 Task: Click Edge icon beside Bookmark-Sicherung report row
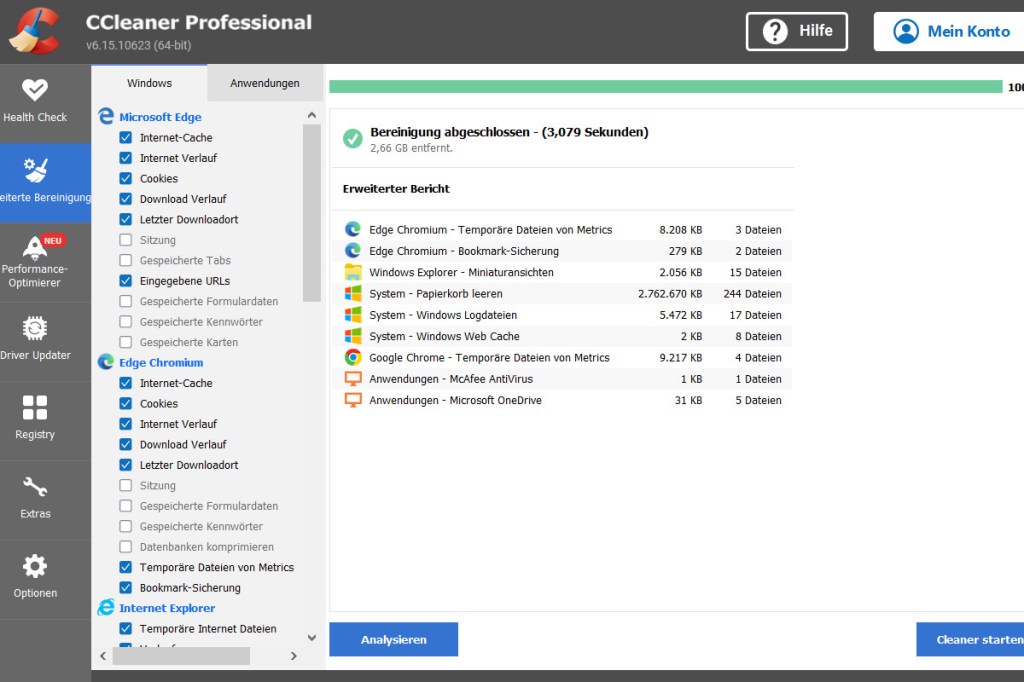pos(353,251)
